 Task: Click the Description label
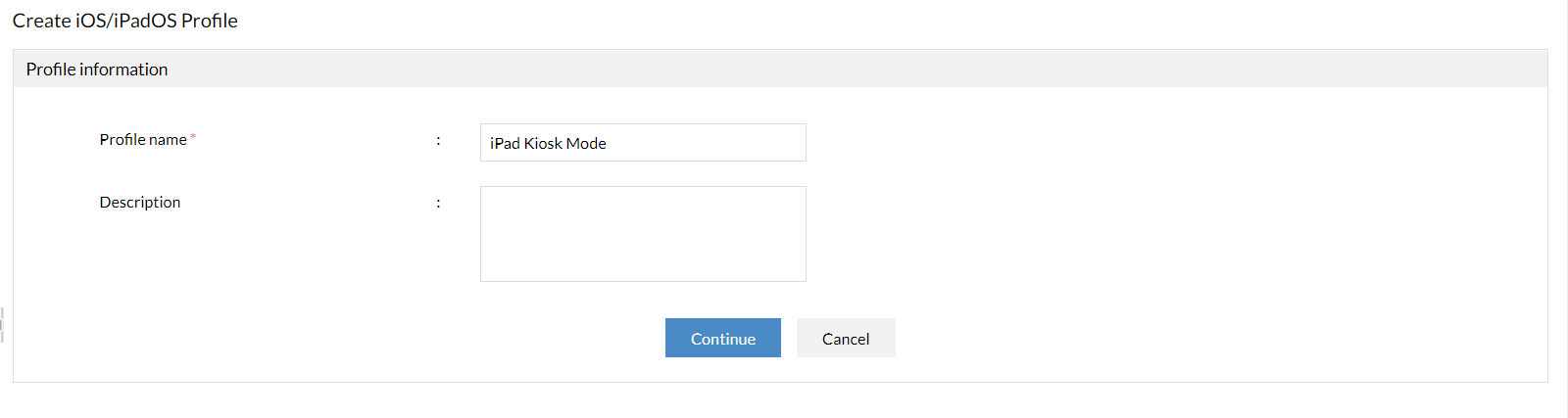coord(140,203)
